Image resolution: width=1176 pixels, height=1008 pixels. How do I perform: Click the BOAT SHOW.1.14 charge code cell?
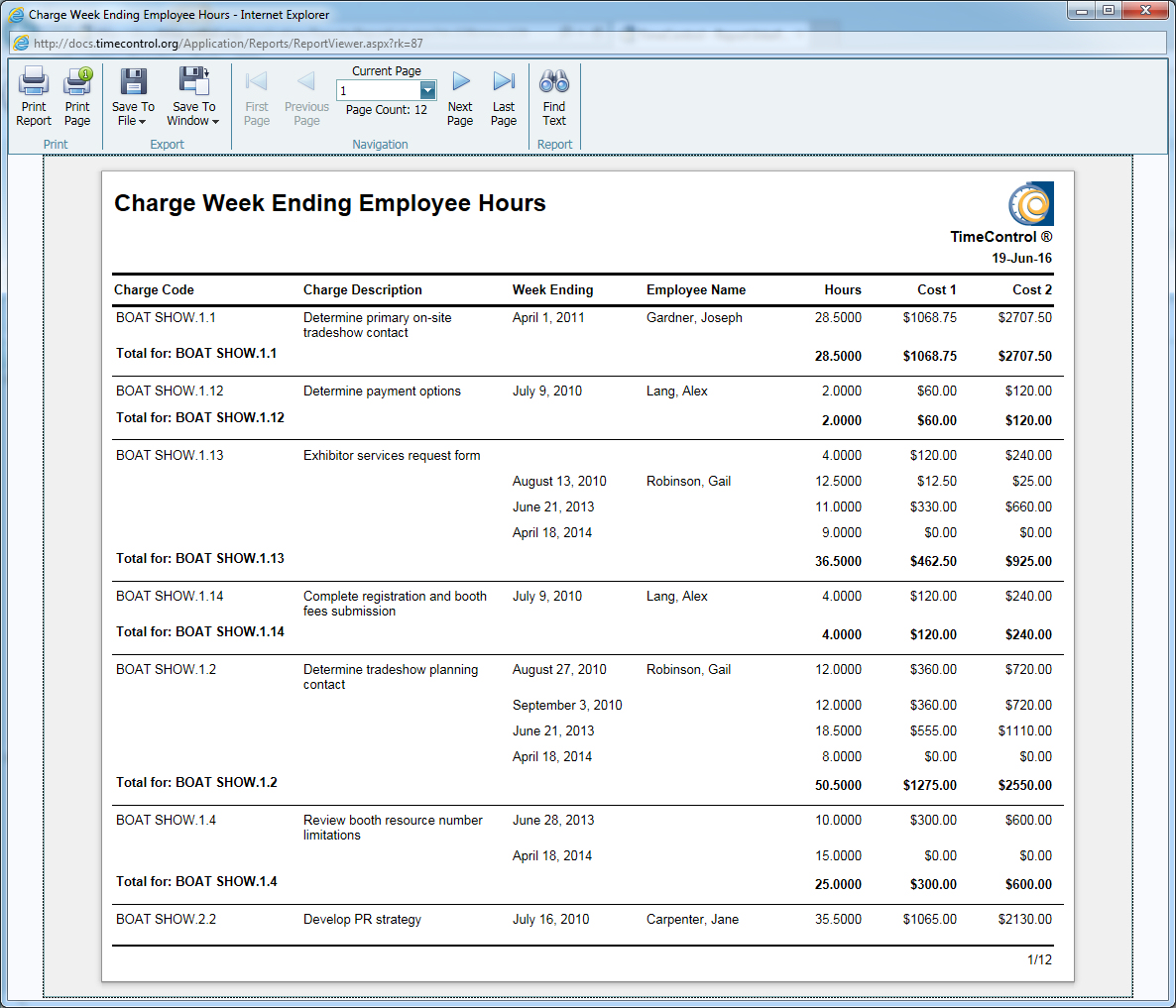click(170, 597)
